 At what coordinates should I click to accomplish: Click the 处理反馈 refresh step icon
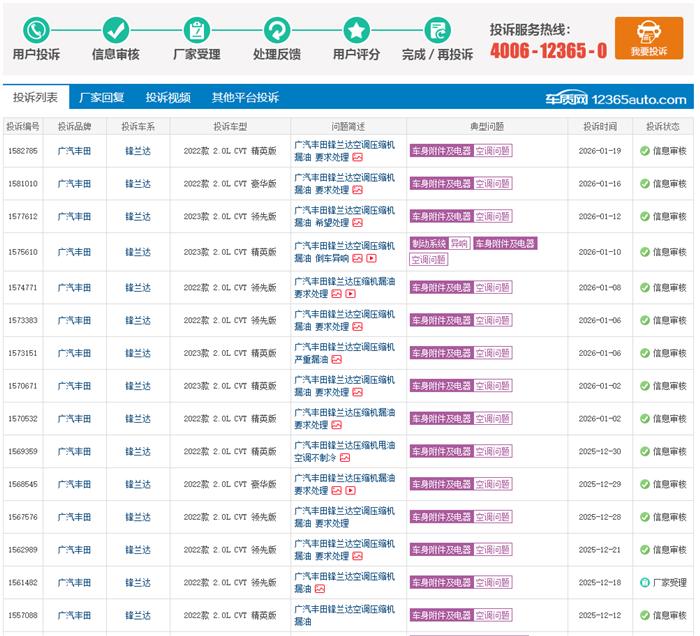click(277, 30)
